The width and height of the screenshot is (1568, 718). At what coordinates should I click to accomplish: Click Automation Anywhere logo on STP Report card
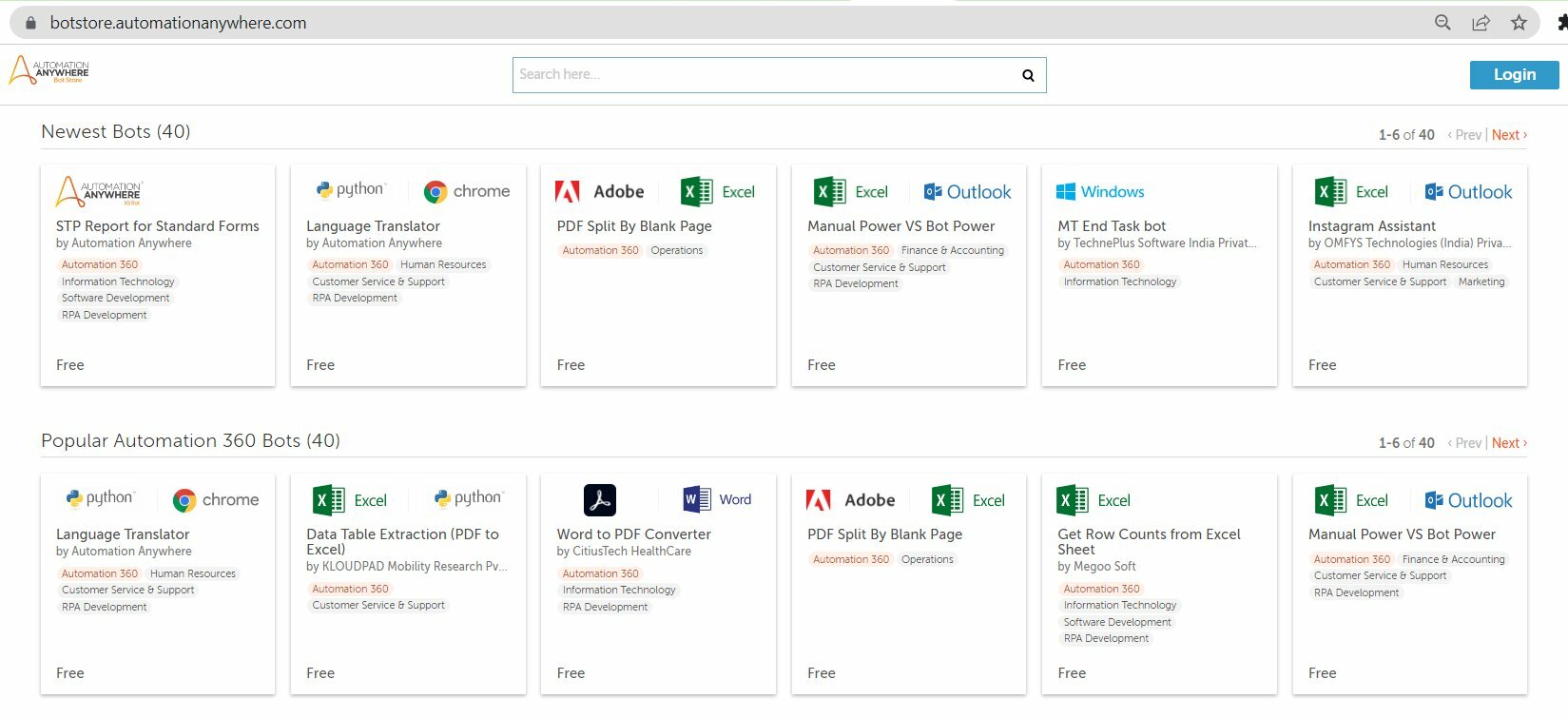click(x=99, y=191)
